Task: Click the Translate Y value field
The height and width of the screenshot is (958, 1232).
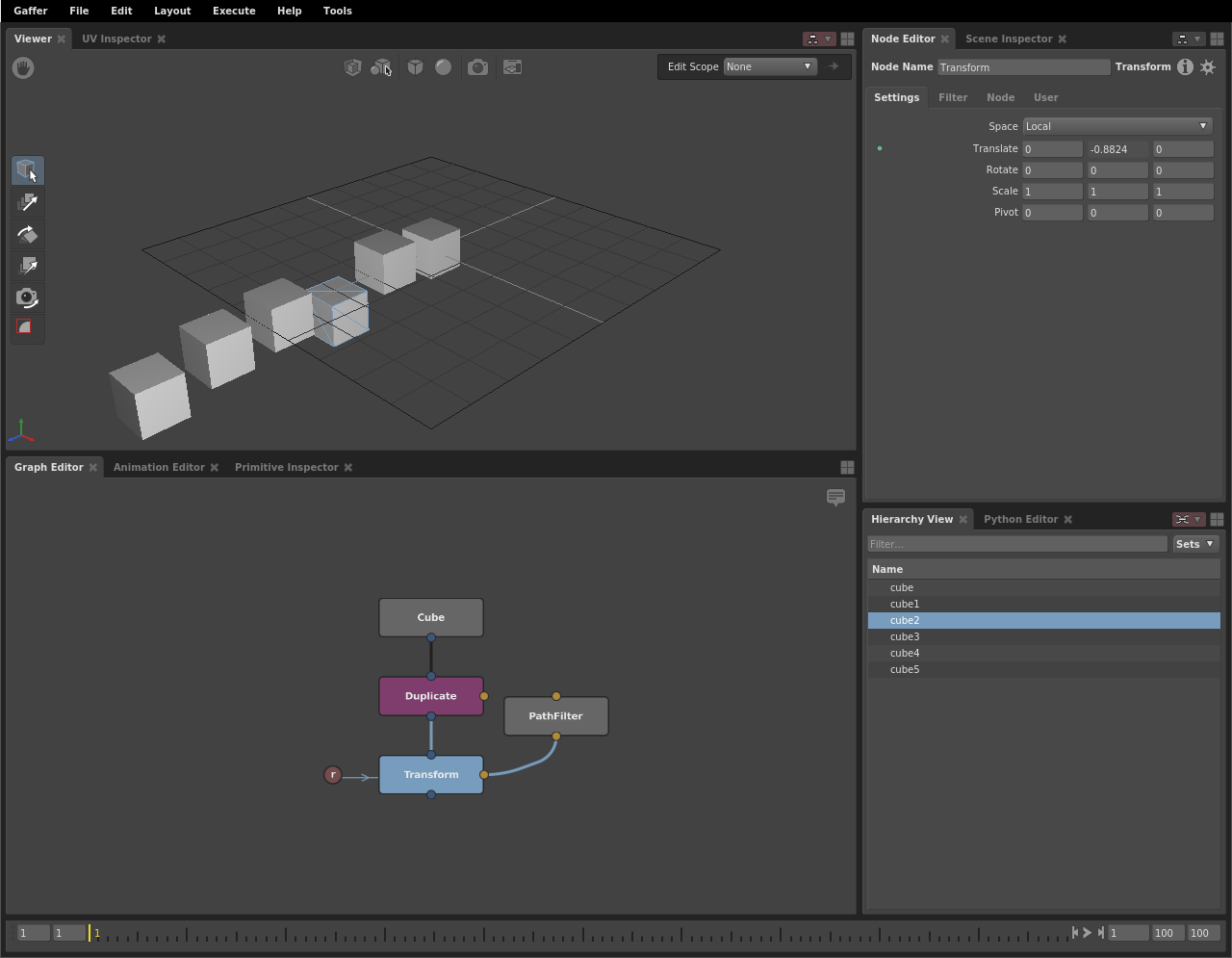Action: pyautogui.click(x=1116, y=149)
